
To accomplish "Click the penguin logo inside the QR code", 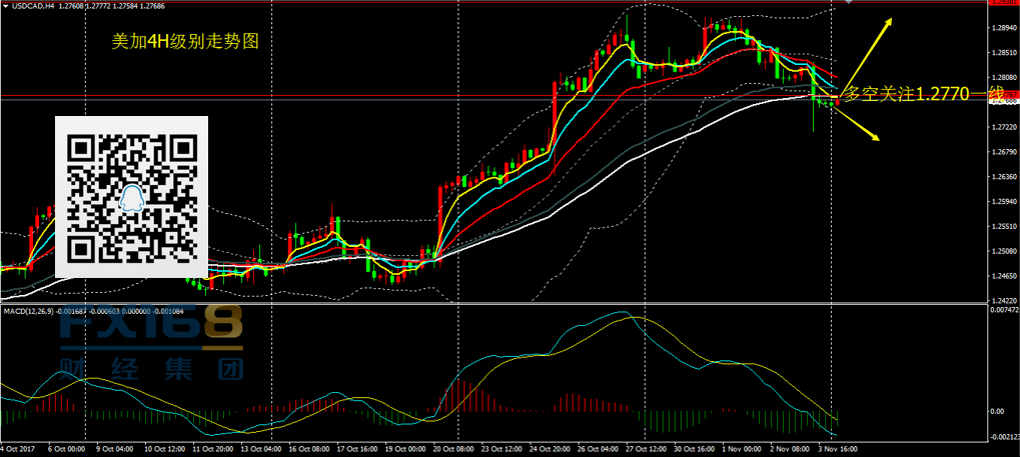I will [x=131, y=200].
